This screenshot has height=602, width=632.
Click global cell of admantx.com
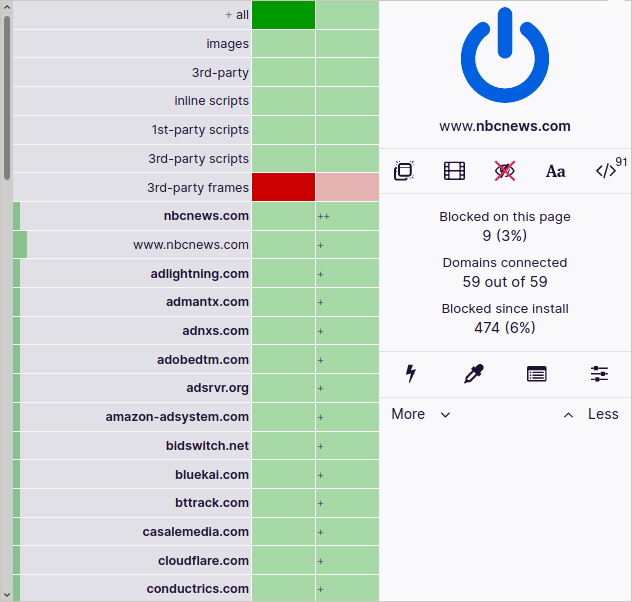coord(283,302)
